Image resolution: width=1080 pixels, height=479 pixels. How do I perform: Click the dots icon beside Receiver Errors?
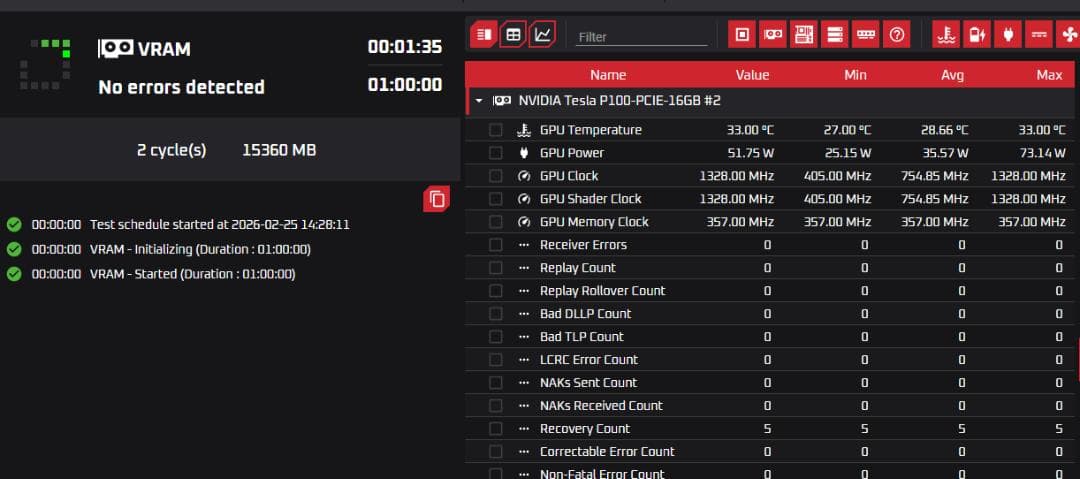pyautogui.click(x=524, y=245)
